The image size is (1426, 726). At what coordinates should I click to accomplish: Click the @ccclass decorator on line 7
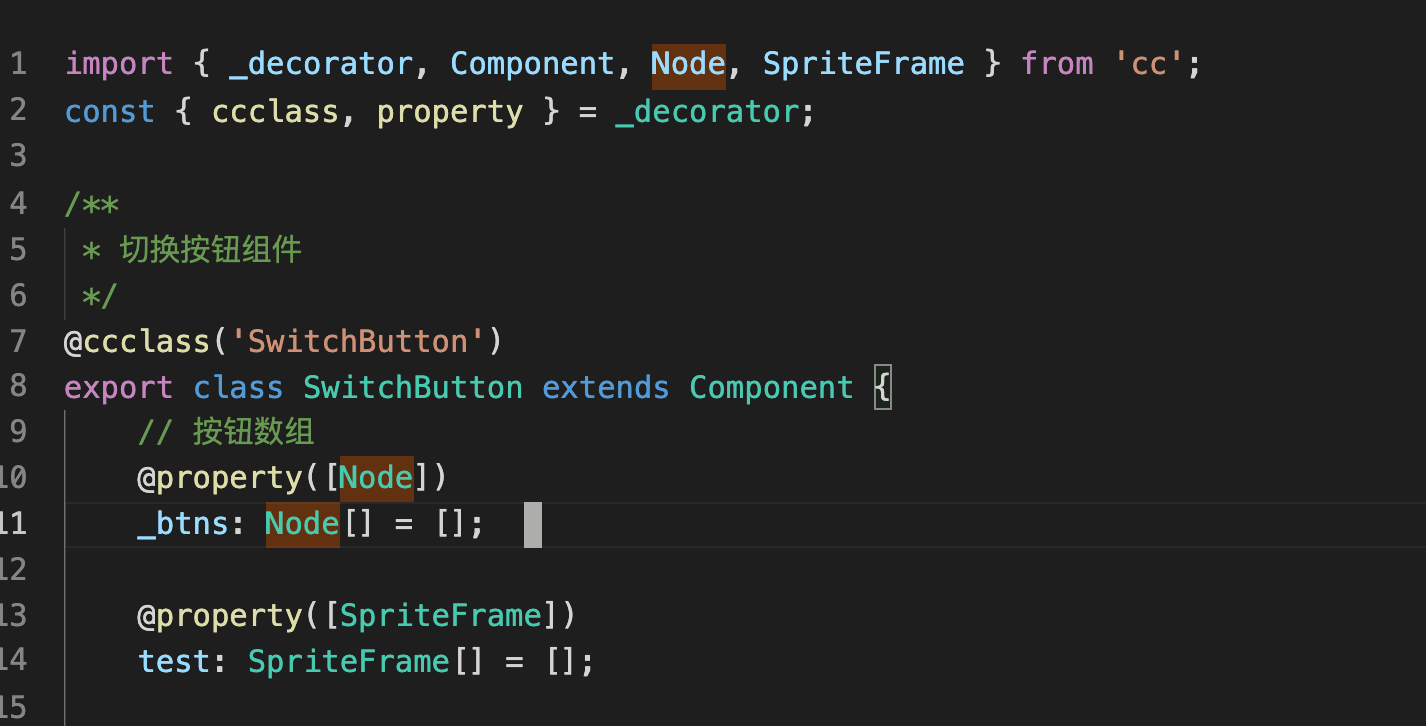pos(137,342)
